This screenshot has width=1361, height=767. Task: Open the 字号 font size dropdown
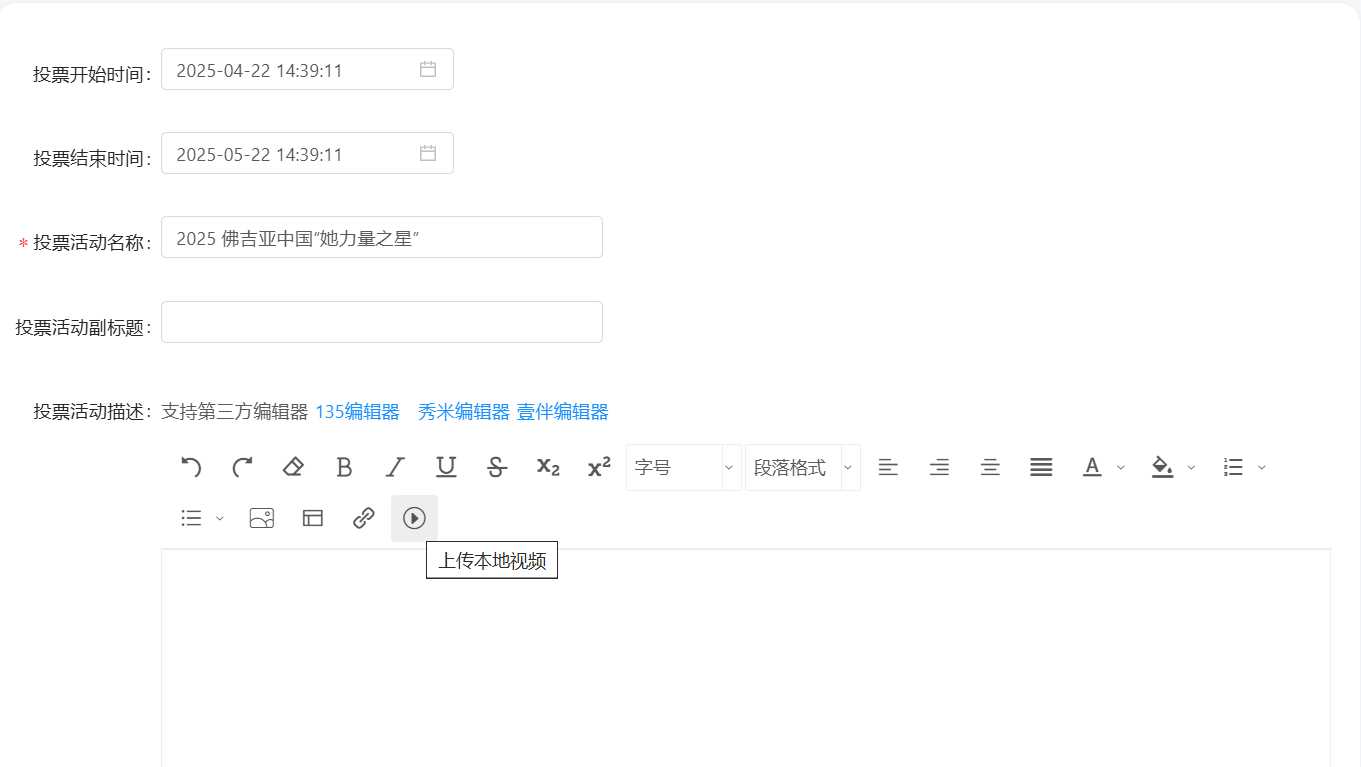pyautogui.click(x=683, y=467)
